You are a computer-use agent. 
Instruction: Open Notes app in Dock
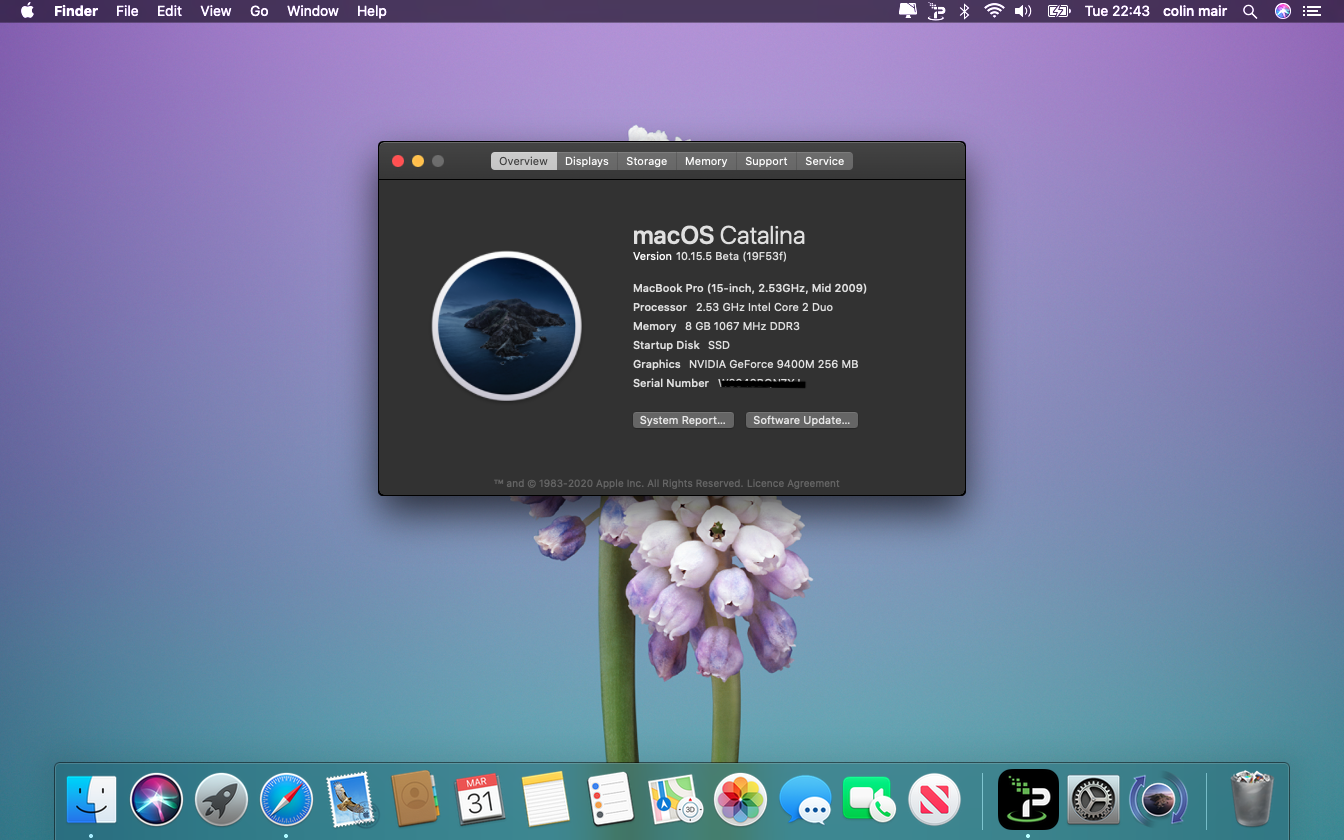546,800
